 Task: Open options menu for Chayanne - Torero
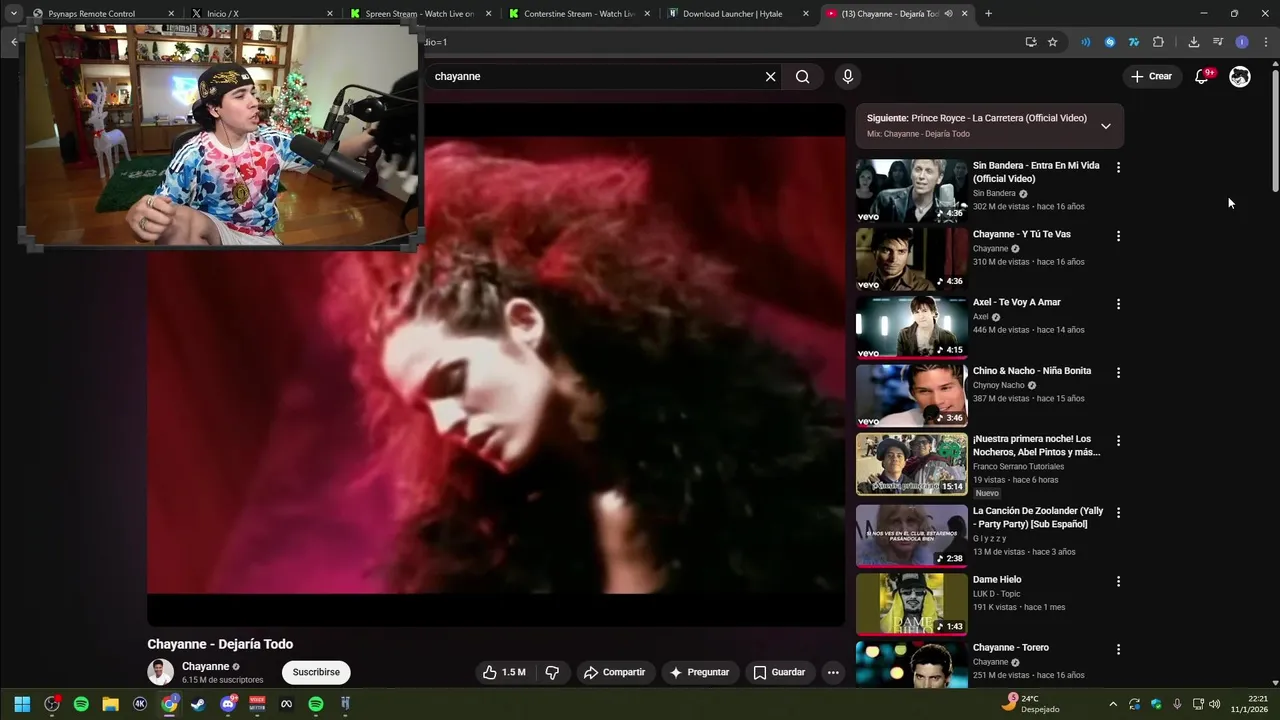pyautogui.click(x=1118, y=649)
